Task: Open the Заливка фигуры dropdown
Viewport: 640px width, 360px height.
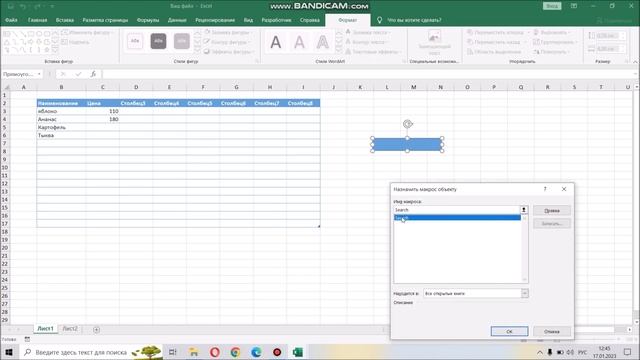Action: click(x=229, y=32)
